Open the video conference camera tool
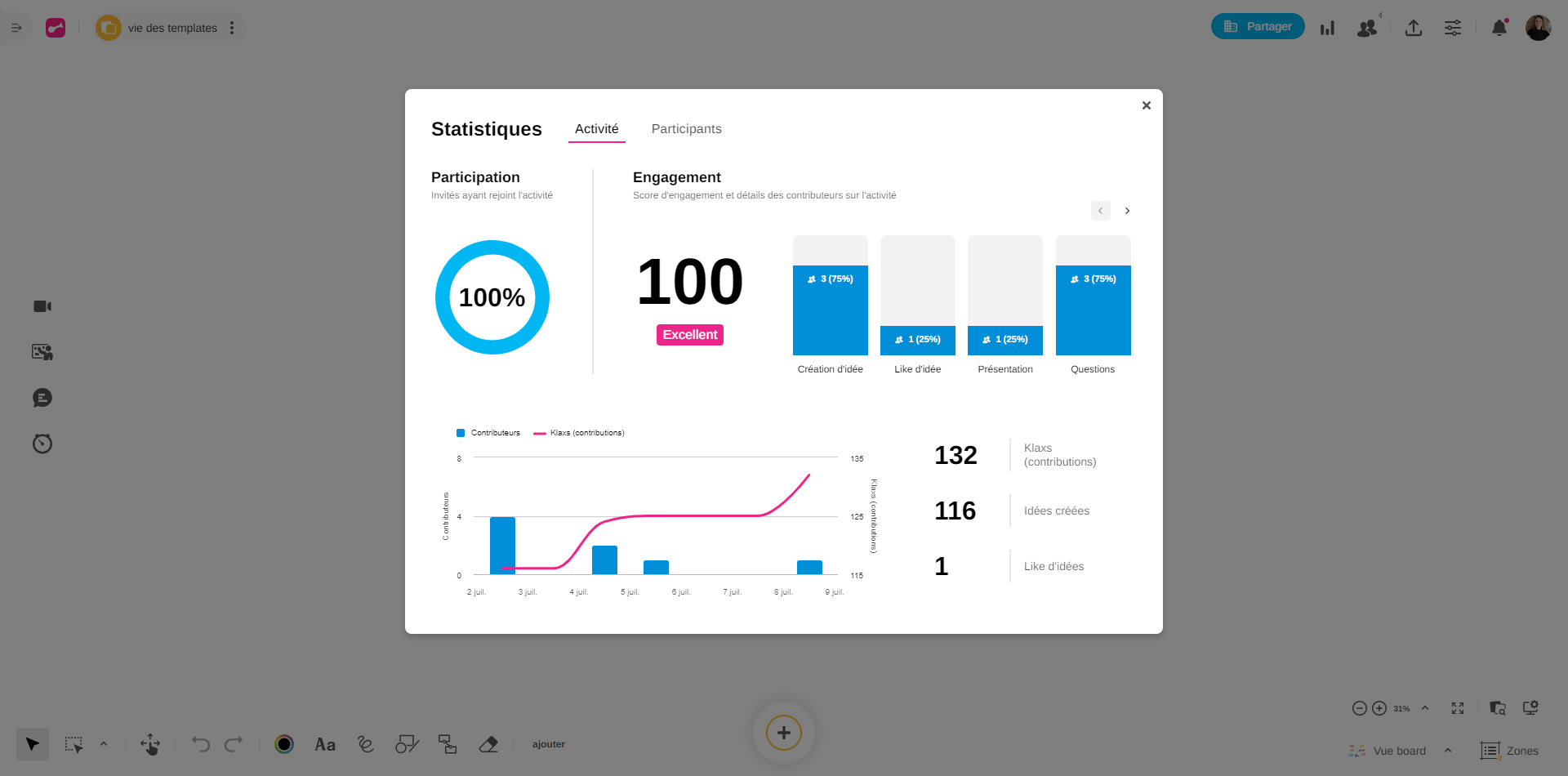This screenshot has height=776, width=1568. (42, 306)
